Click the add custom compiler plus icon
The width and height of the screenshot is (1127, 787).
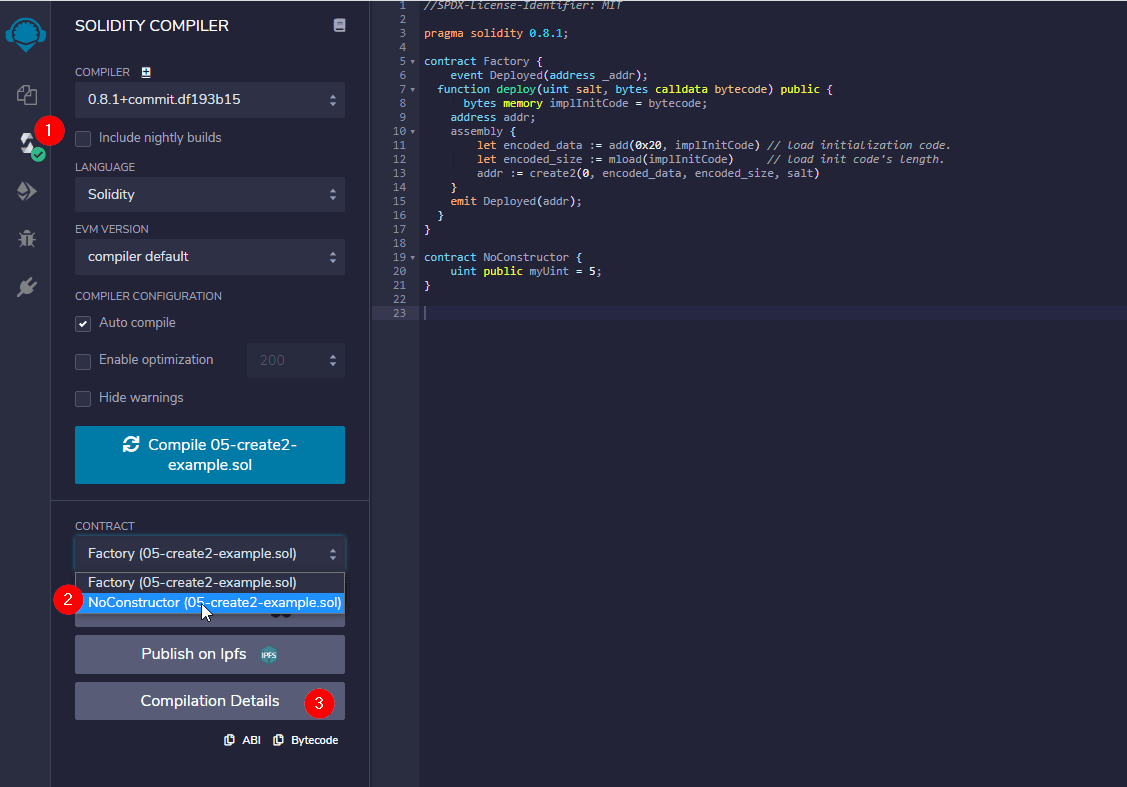pyautogui.click(x=146, y=72)
